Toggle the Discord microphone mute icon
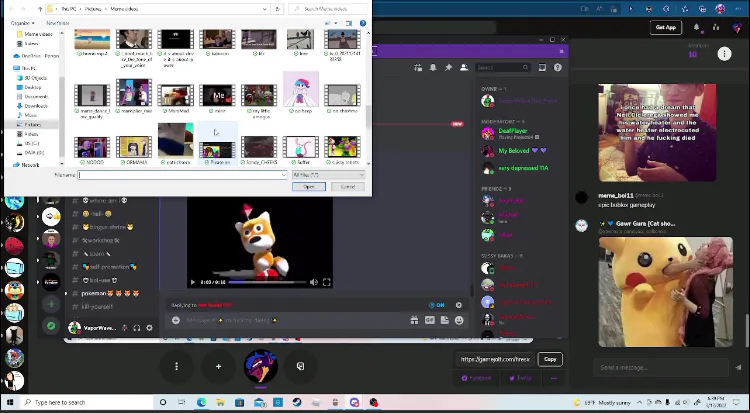 pyautogui.click(x=124, y=328)
